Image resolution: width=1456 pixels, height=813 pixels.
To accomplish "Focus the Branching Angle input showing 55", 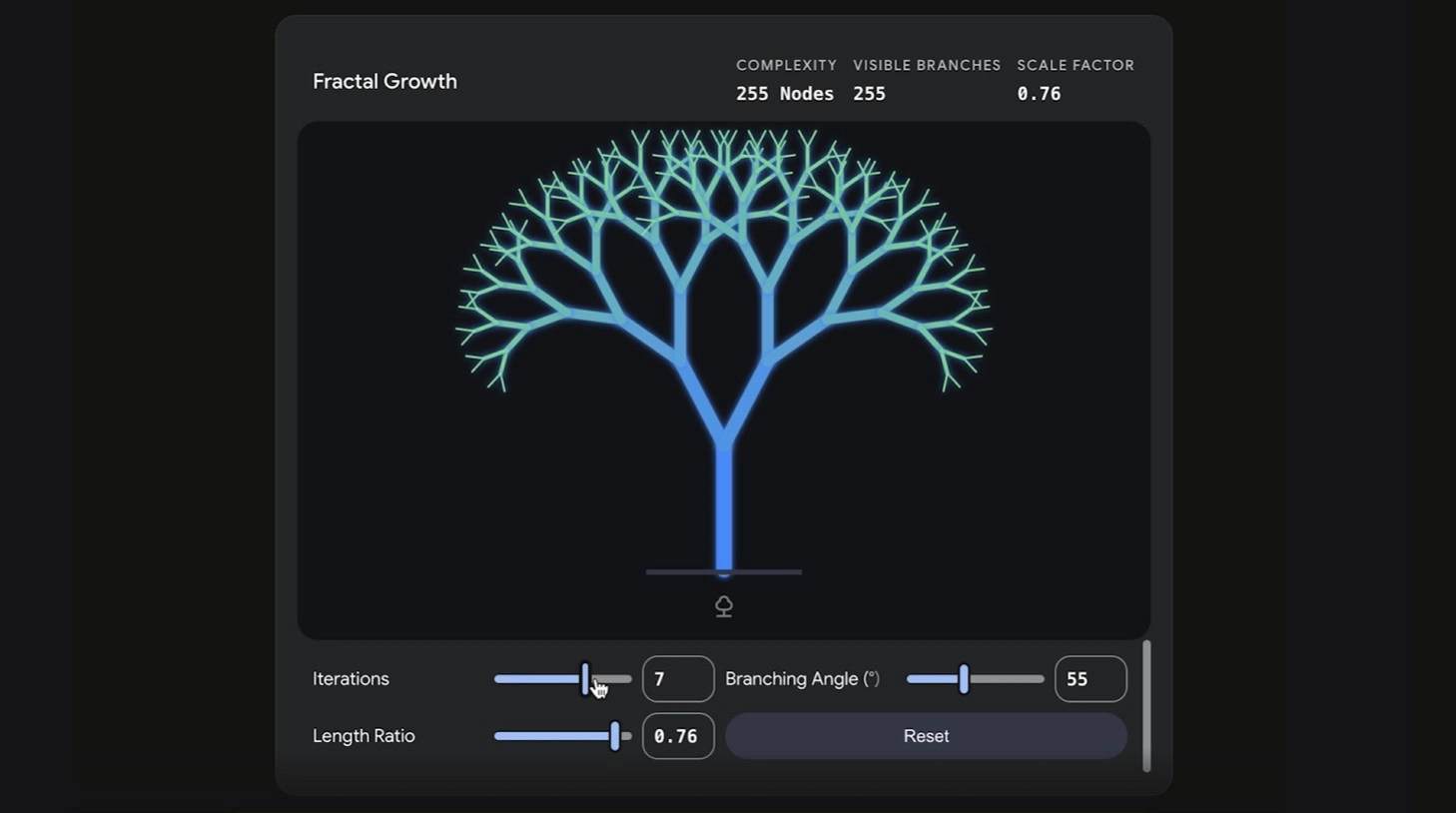I will point(1090,679).
